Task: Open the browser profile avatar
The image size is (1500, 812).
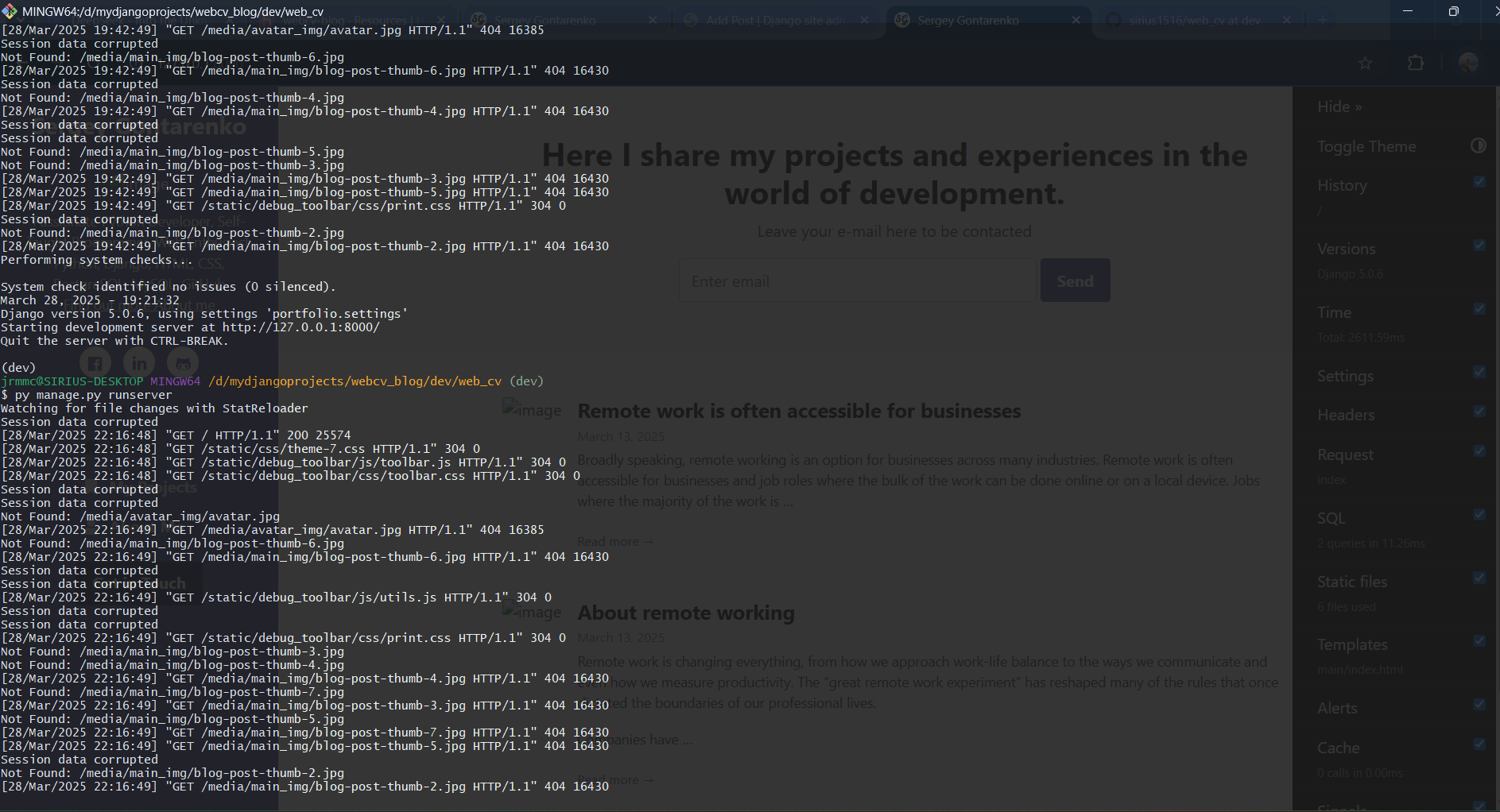Action: point(1468,63)
